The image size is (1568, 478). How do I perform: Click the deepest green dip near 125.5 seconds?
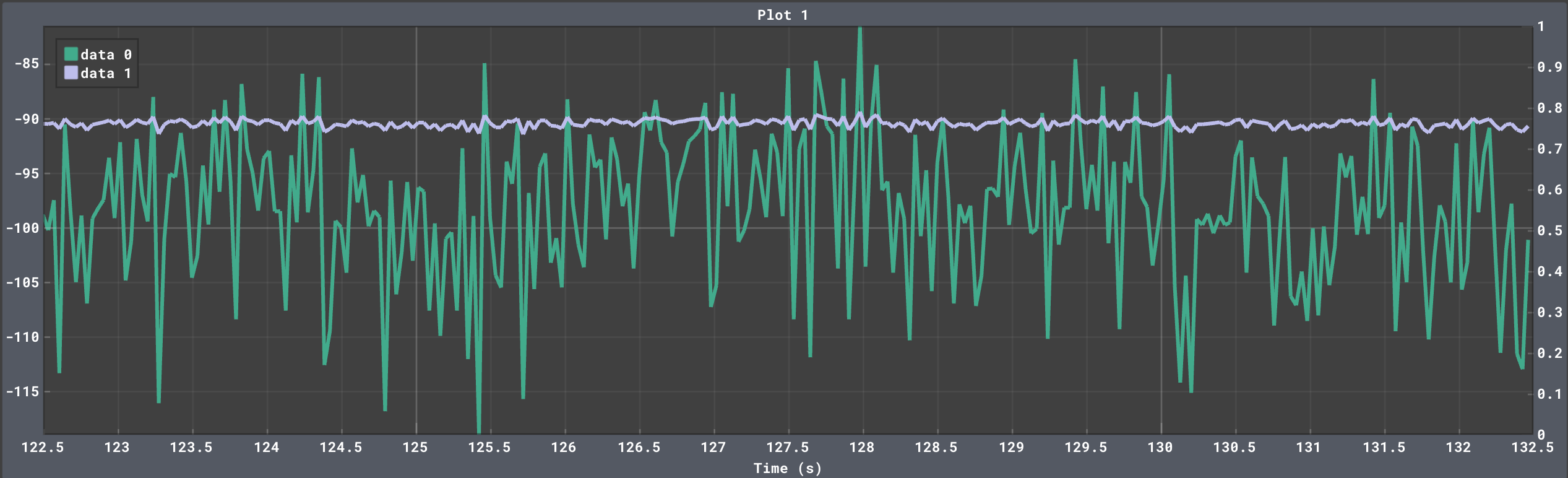[x=479, y=430]
